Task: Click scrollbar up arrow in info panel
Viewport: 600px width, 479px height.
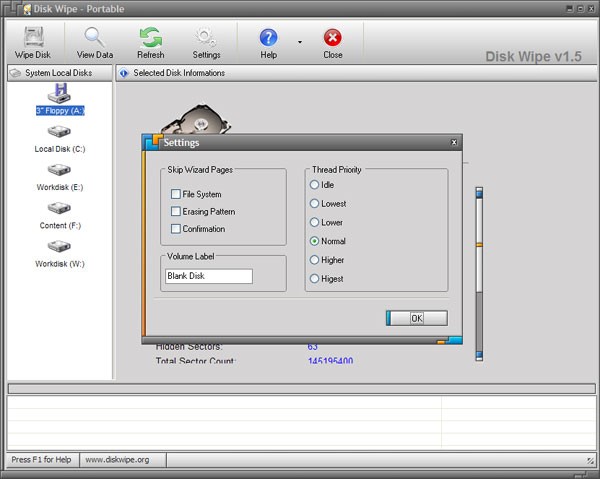Action: point(479,192)
